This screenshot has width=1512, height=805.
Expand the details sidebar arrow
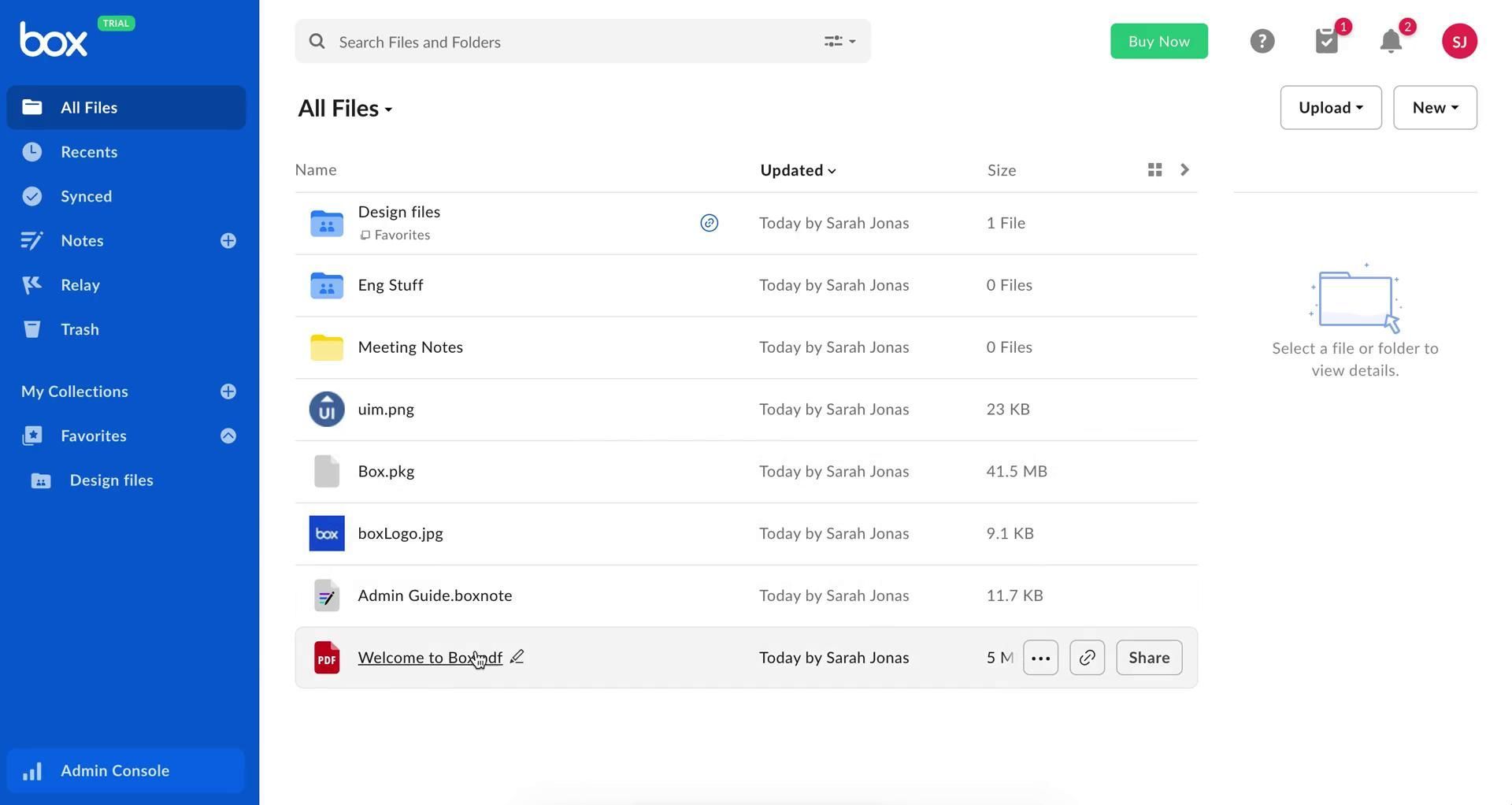point(1184,170)
